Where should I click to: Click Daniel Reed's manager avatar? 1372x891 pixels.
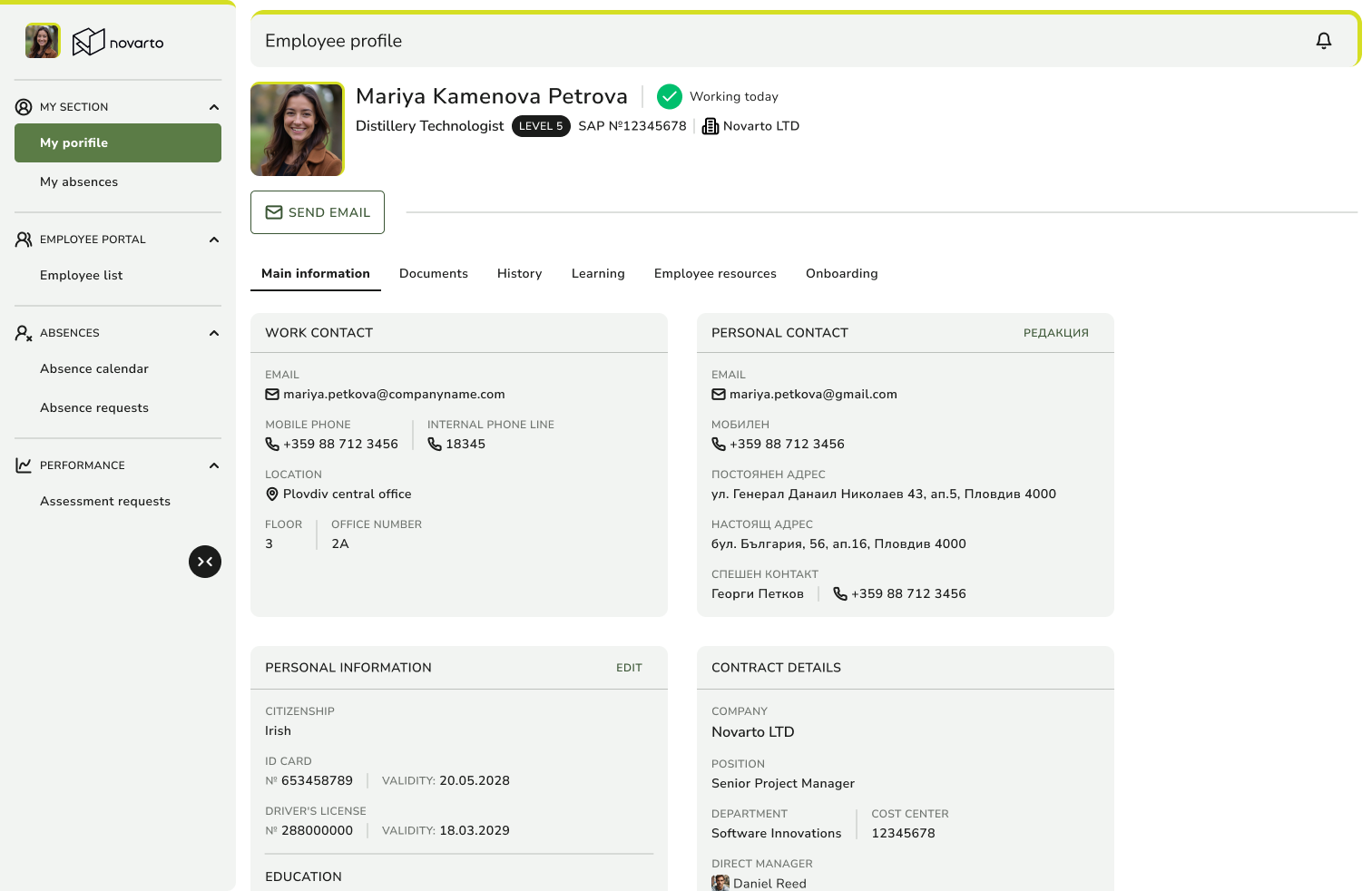(x=720, y=884)
